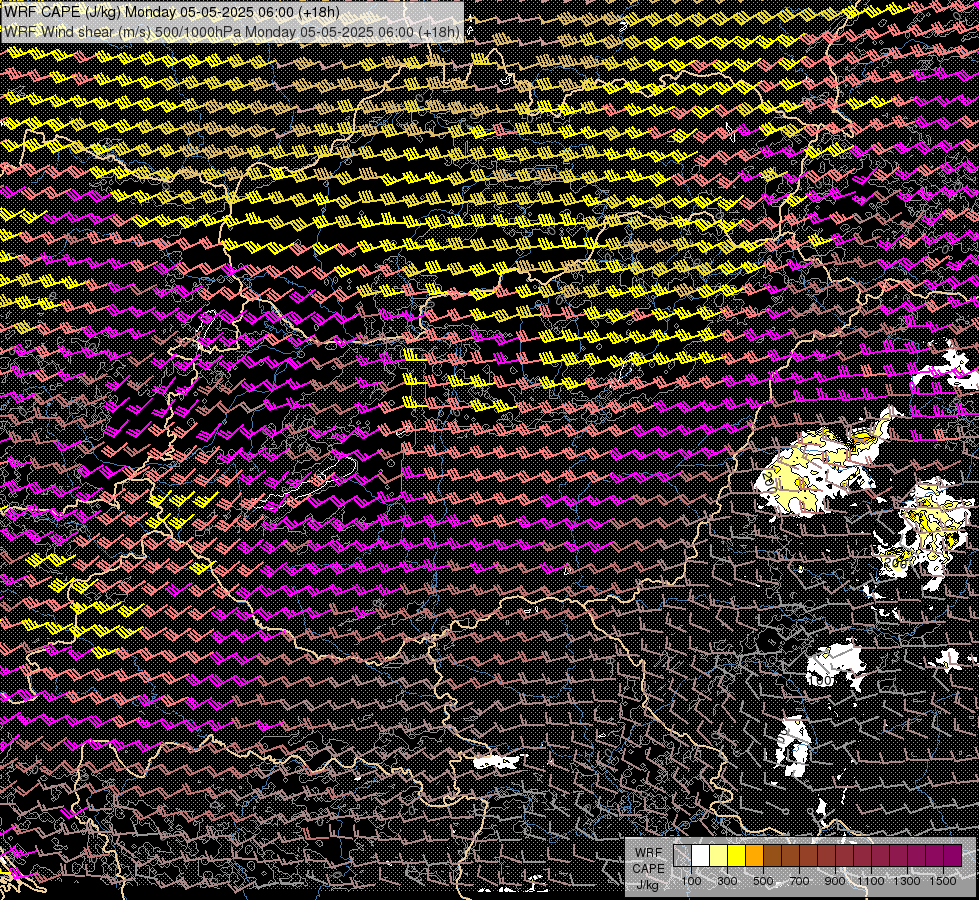This screenshot has width=979, height=900.
Task: Click the 100 legend scale label
Action: pyautogui.click(x=691, y=881)
